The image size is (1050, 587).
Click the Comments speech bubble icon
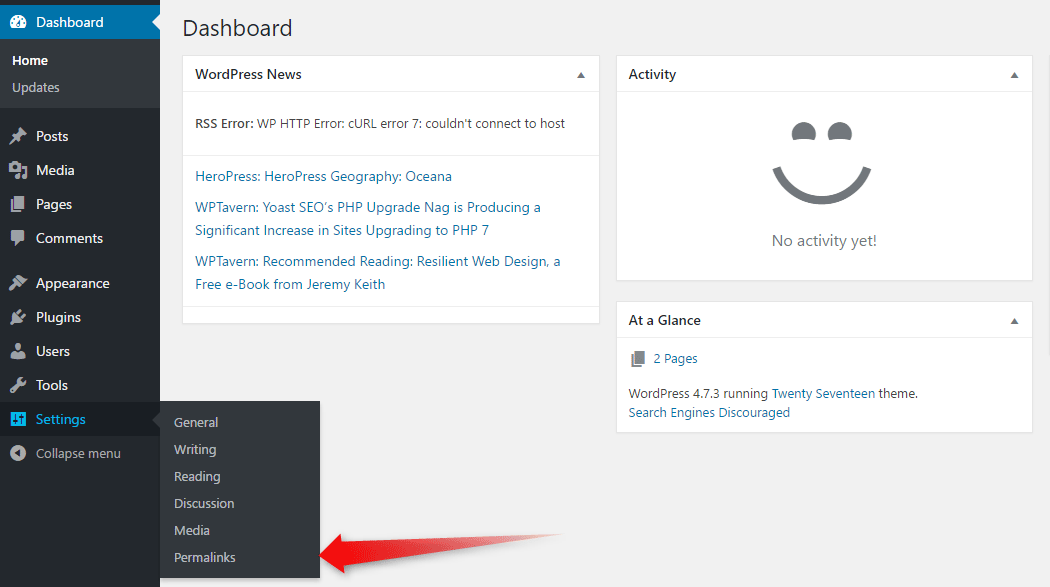pos(18,238)
